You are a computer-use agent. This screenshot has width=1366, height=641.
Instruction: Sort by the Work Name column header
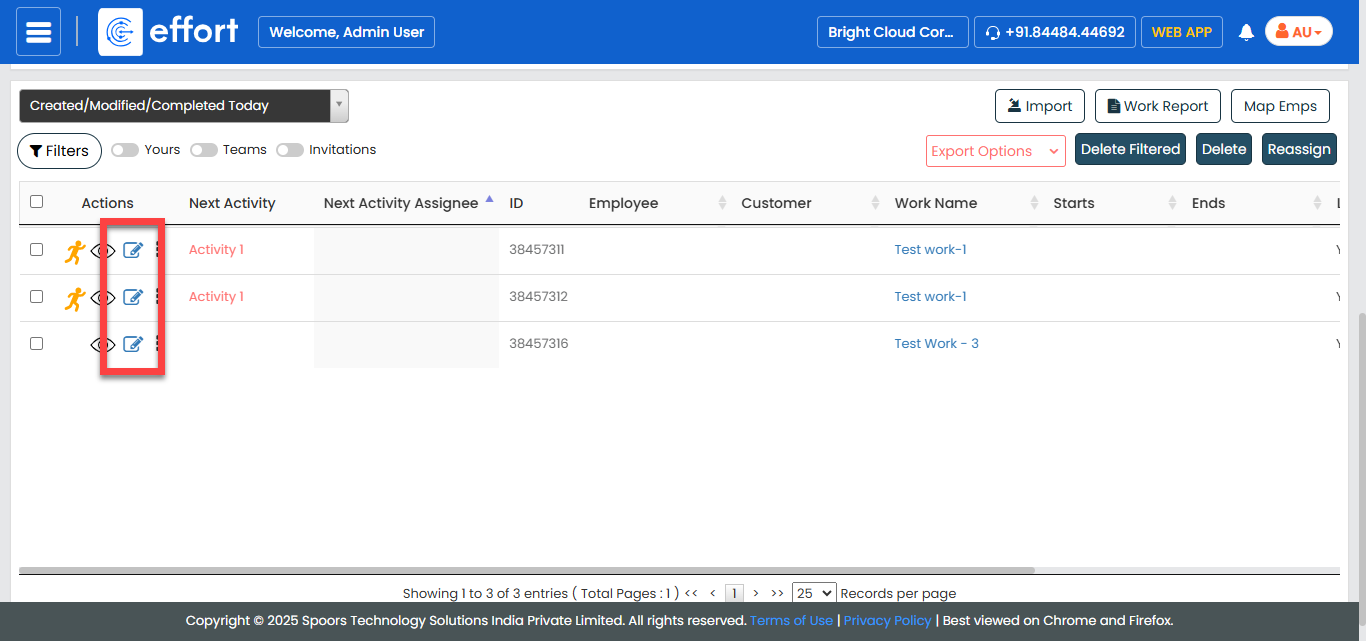[x=936, y=203]
